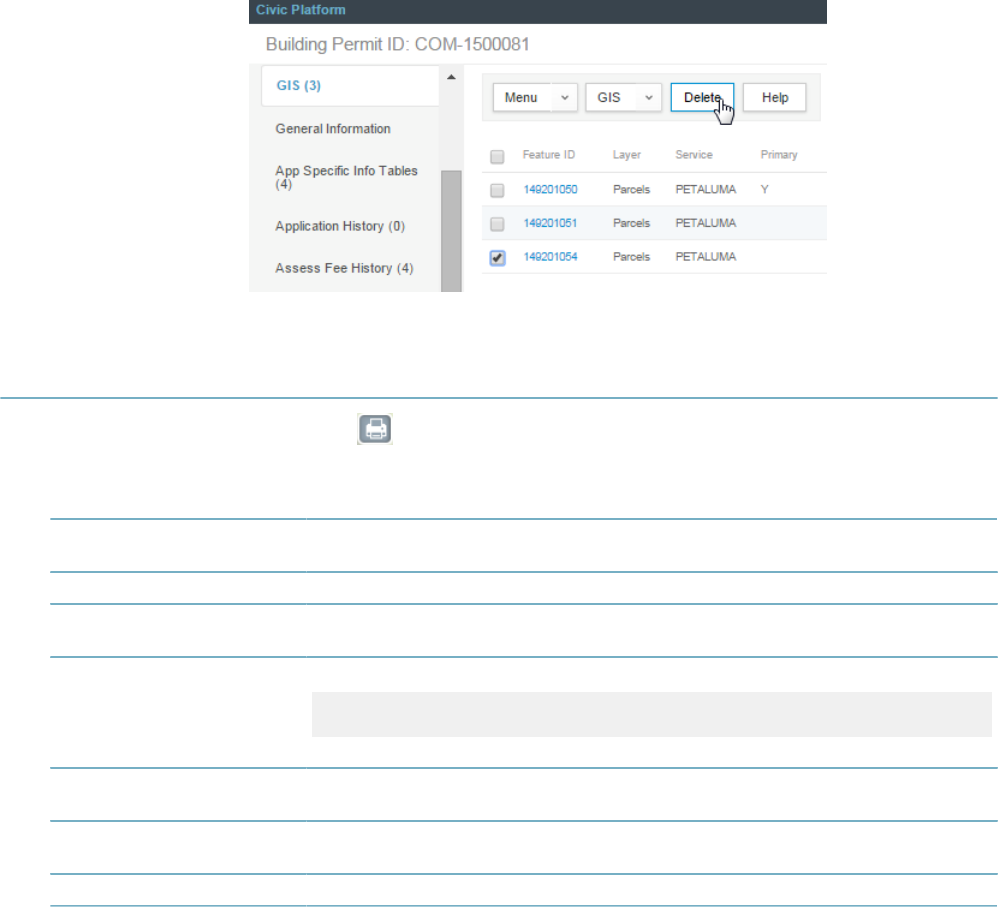This screenshot has width=998, height=907.
Task: Open Help
Action: 775,97
